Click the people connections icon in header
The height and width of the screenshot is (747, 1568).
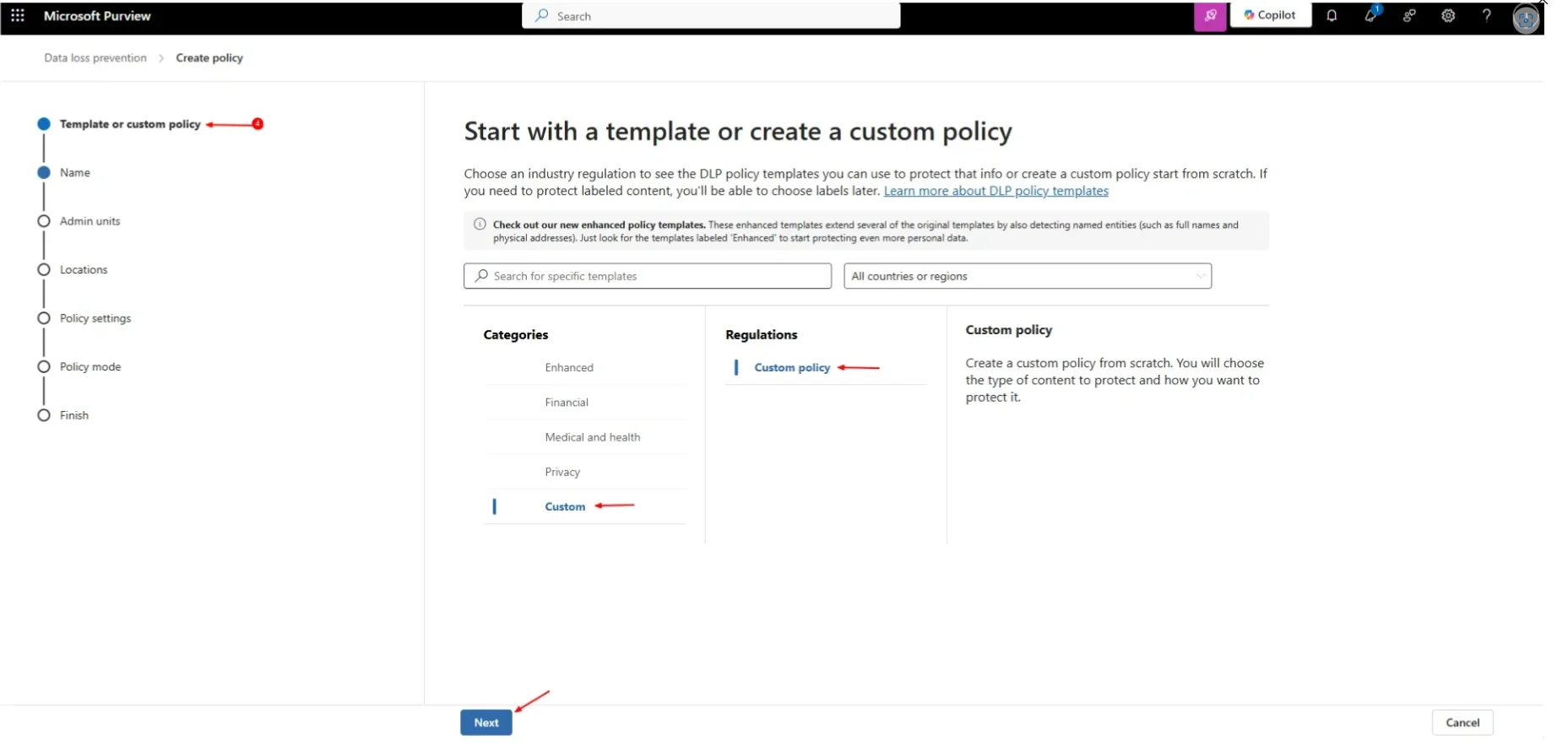(x=1409, y=15)
